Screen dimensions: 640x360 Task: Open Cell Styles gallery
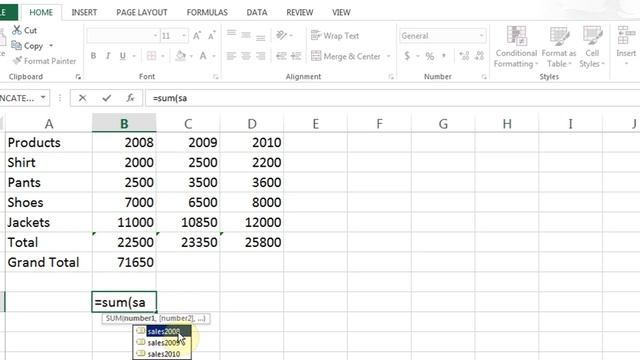(x=592, y=47)
